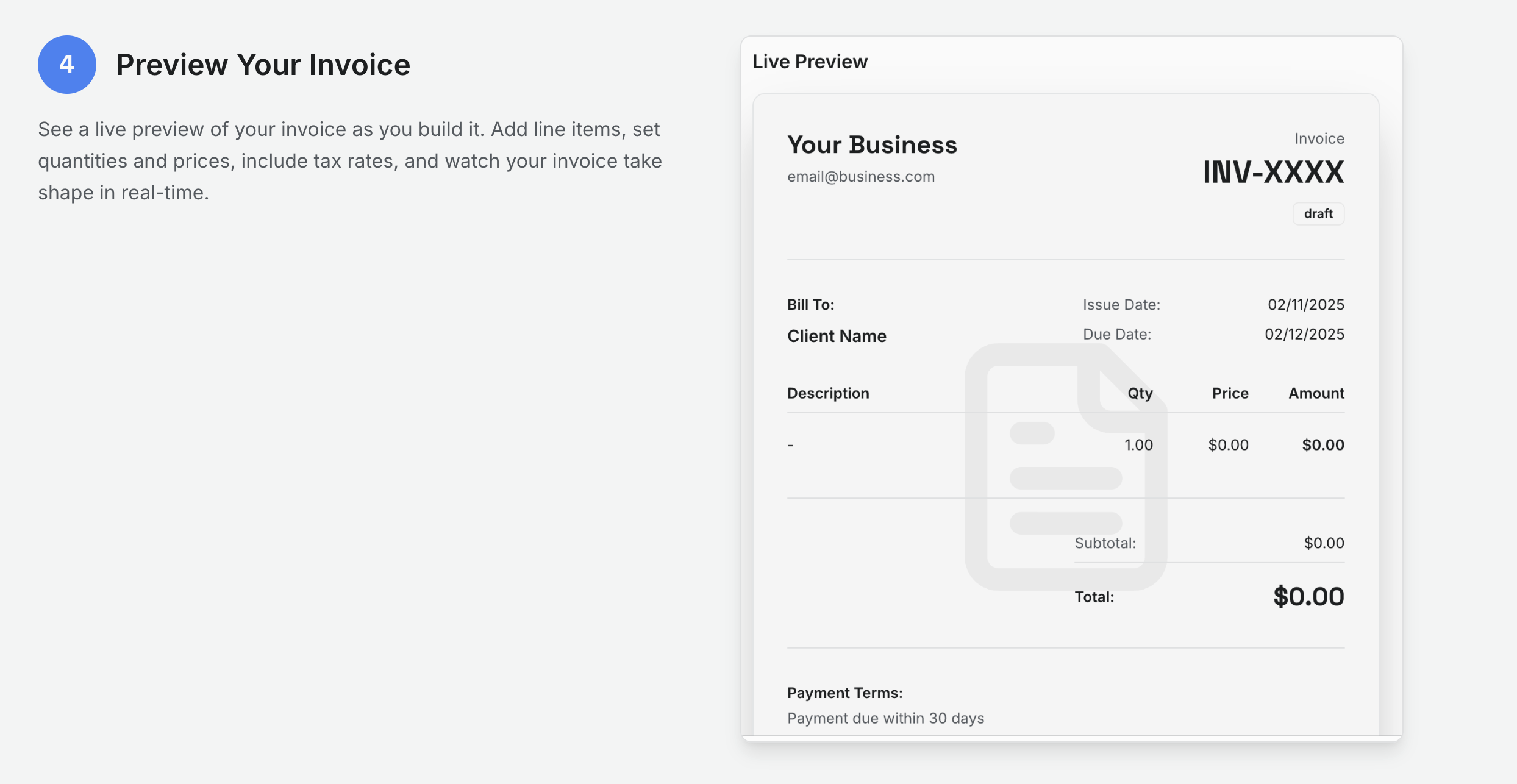
Task: Select the Client Name under Bill To
Action: click(x=837, y=336)
